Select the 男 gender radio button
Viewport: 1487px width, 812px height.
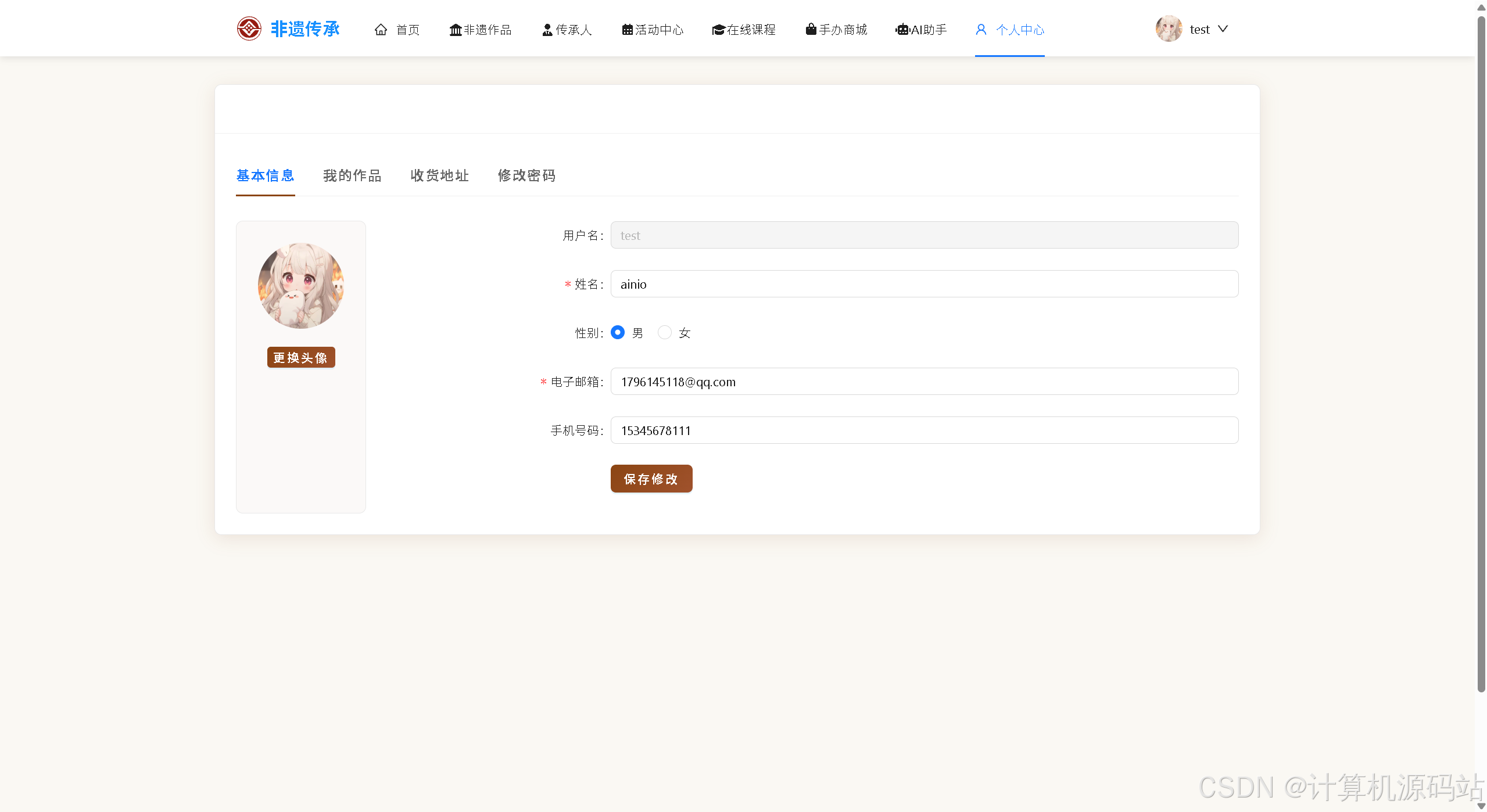coord(618,332)
